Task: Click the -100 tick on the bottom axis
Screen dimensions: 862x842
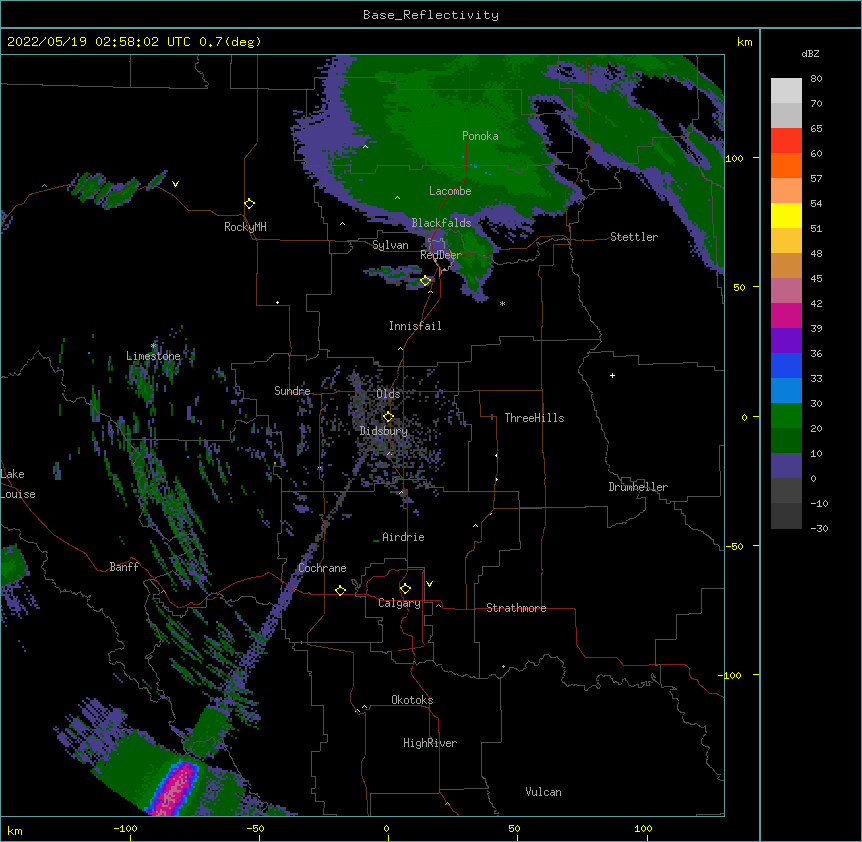Action: coord(125,828)
